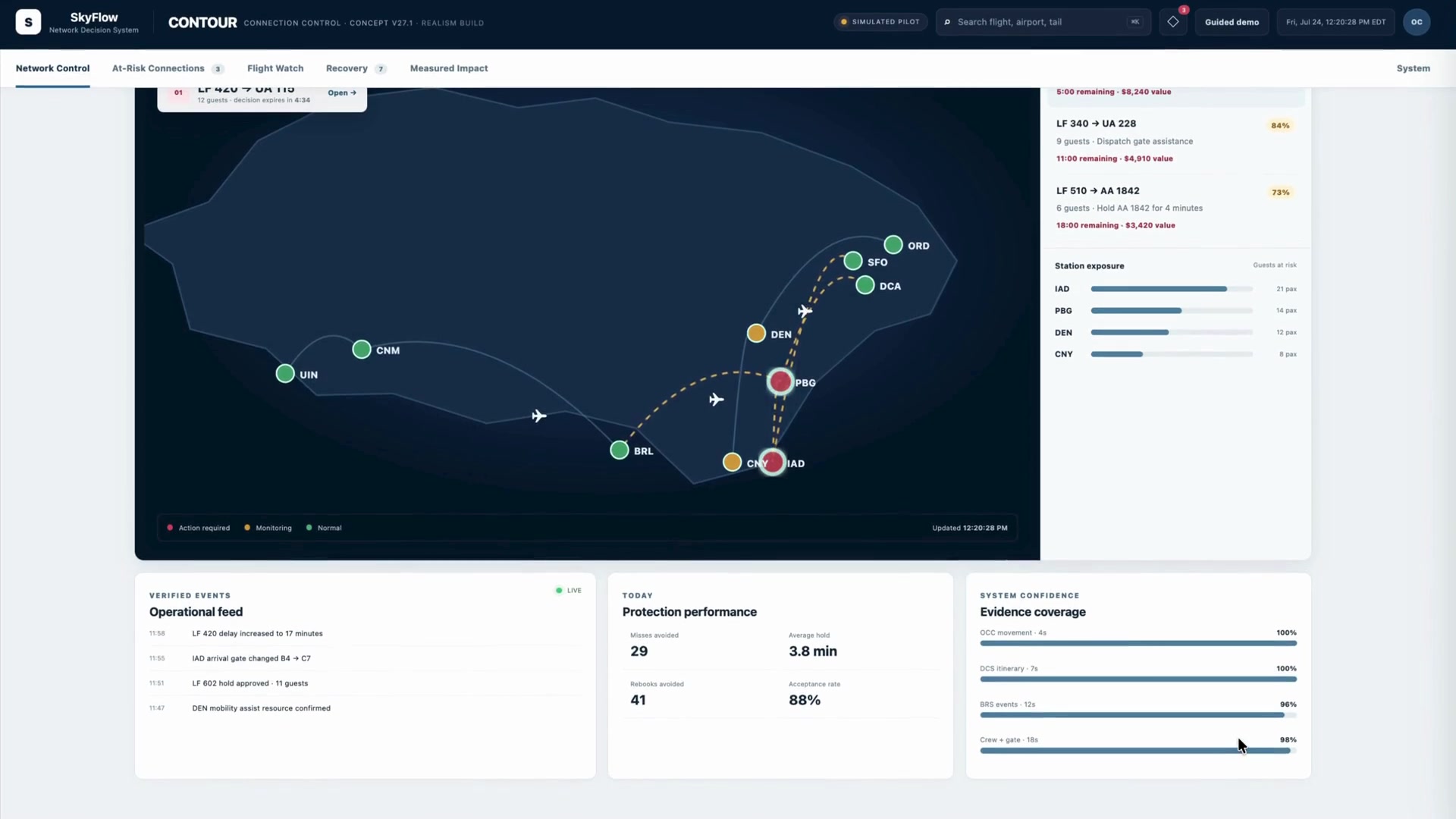The image size is (1456, 819).
Task: Click the At-Risk Connections count badge 3
Action: (x=218, y=69)
